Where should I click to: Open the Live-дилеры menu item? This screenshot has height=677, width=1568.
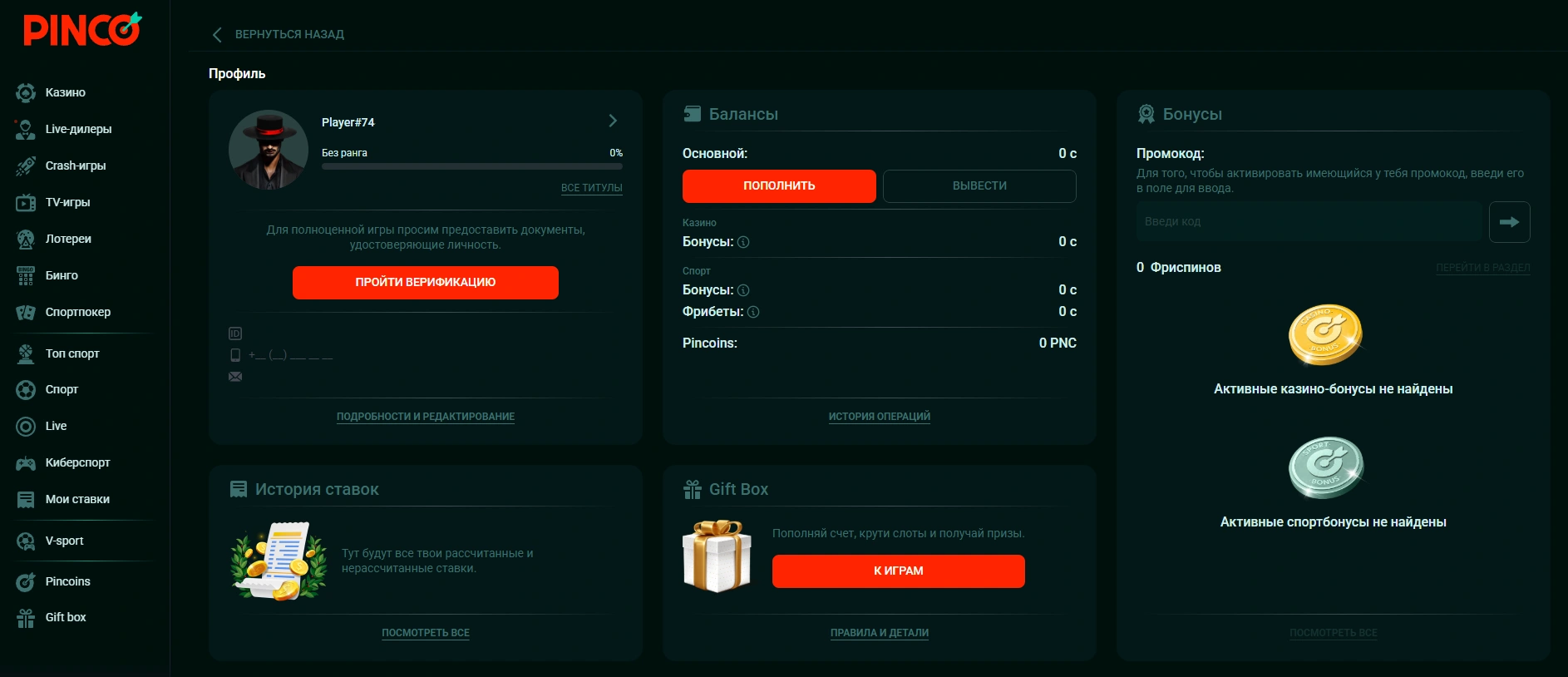coord(78,129)
